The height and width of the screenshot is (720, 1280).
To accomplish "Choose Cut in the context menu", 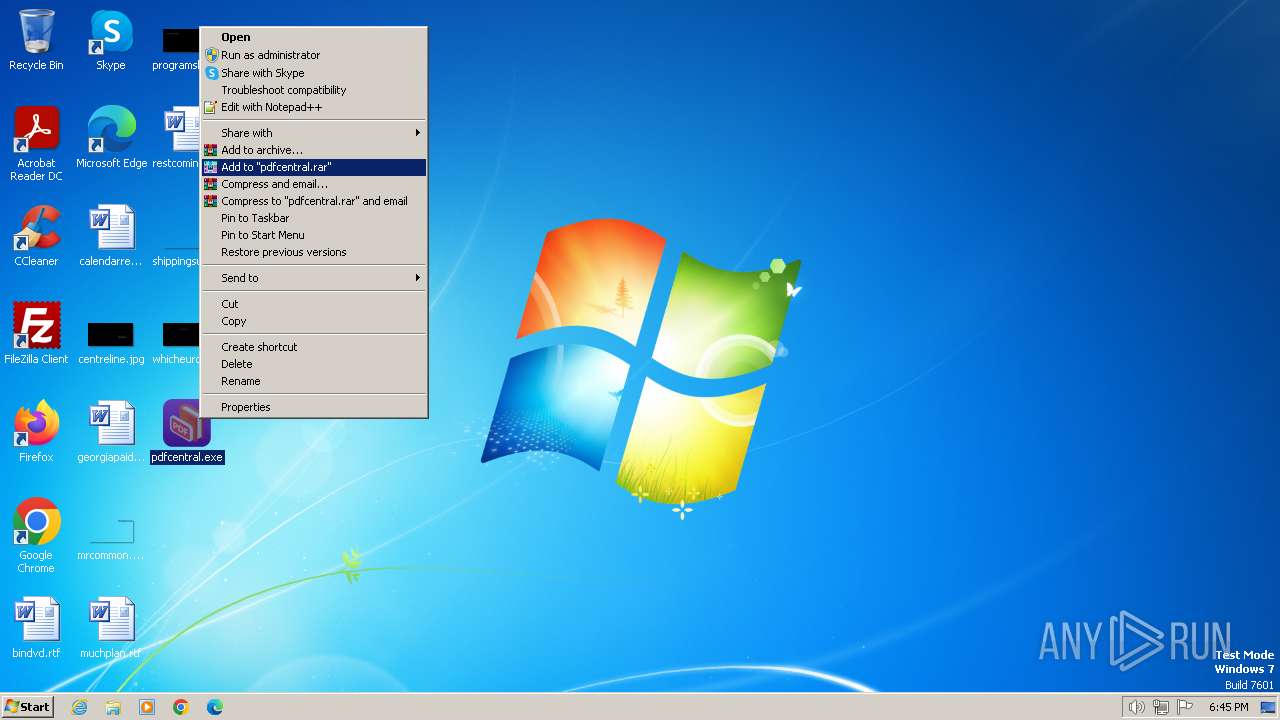I will pos(314,304).
